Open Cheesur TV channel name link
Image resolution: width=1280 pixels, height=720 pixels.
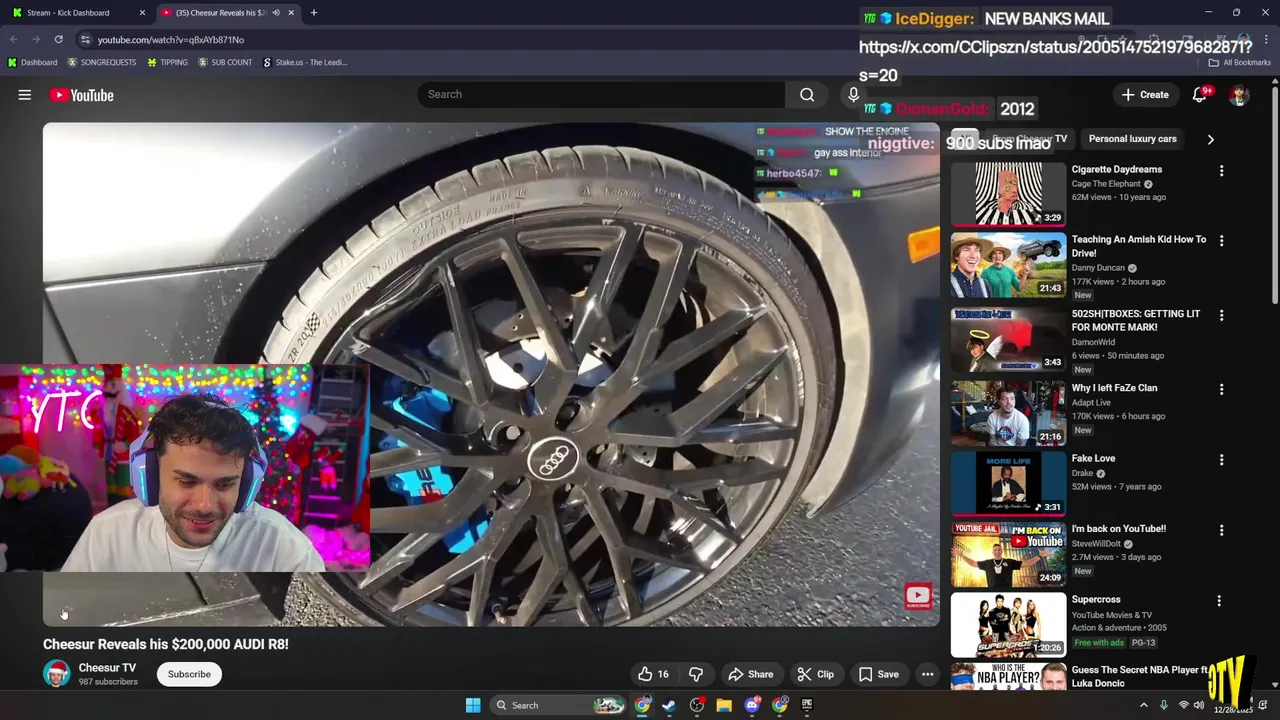[107, 668]
